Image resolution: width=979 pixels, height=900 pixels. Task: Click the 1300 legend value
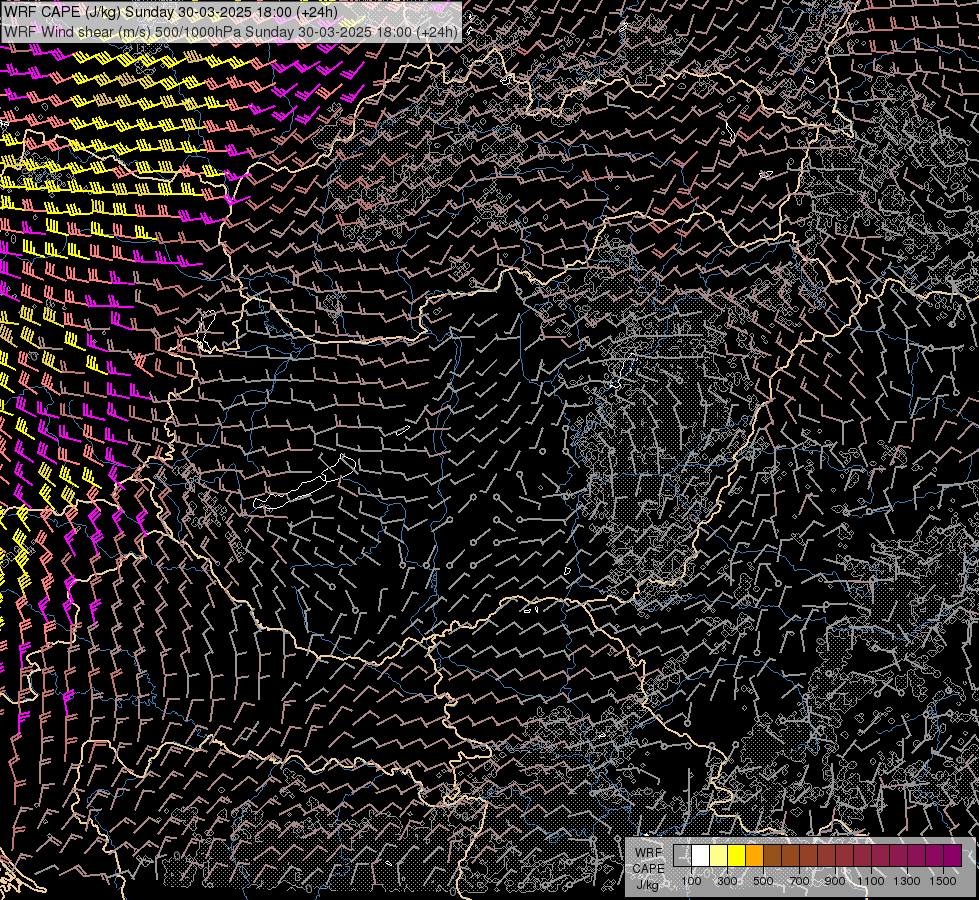point(907,881)
